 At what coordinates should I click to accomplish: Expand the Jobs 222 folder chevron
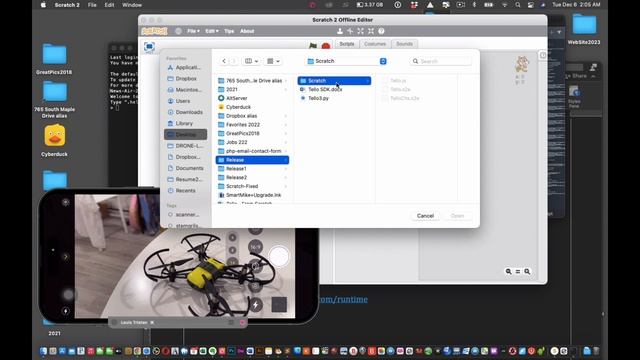pyautogui.click(x=286, y=142)
